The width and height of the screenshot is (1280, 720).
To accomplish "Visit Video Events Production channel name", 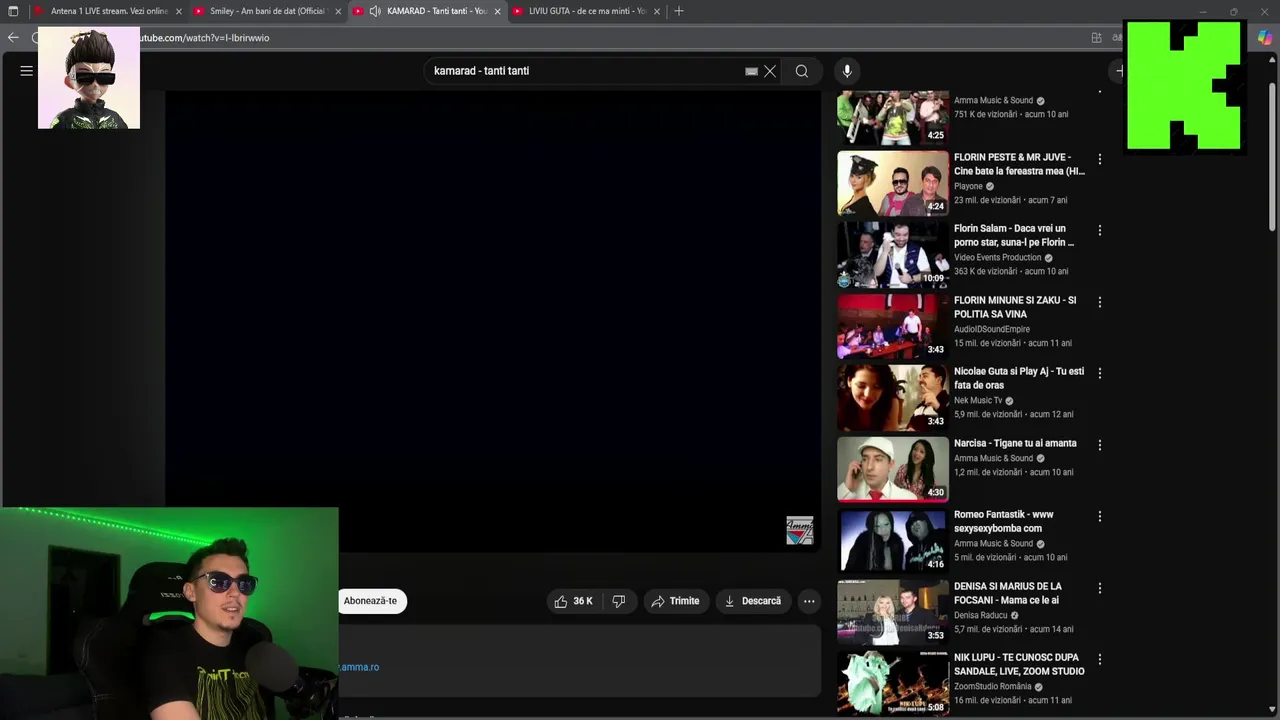I will pos(998,257).
